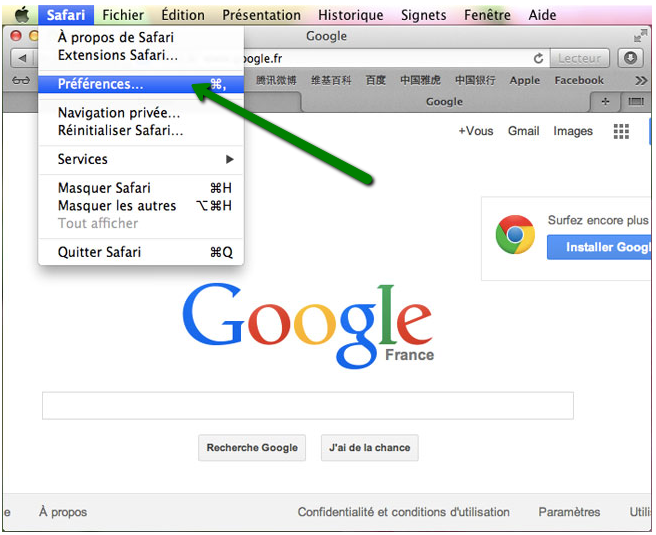Image resolution: width=656 pixels, height=535 pixels.
Task: Click the new tab plus button
Action: coord(605,101)
